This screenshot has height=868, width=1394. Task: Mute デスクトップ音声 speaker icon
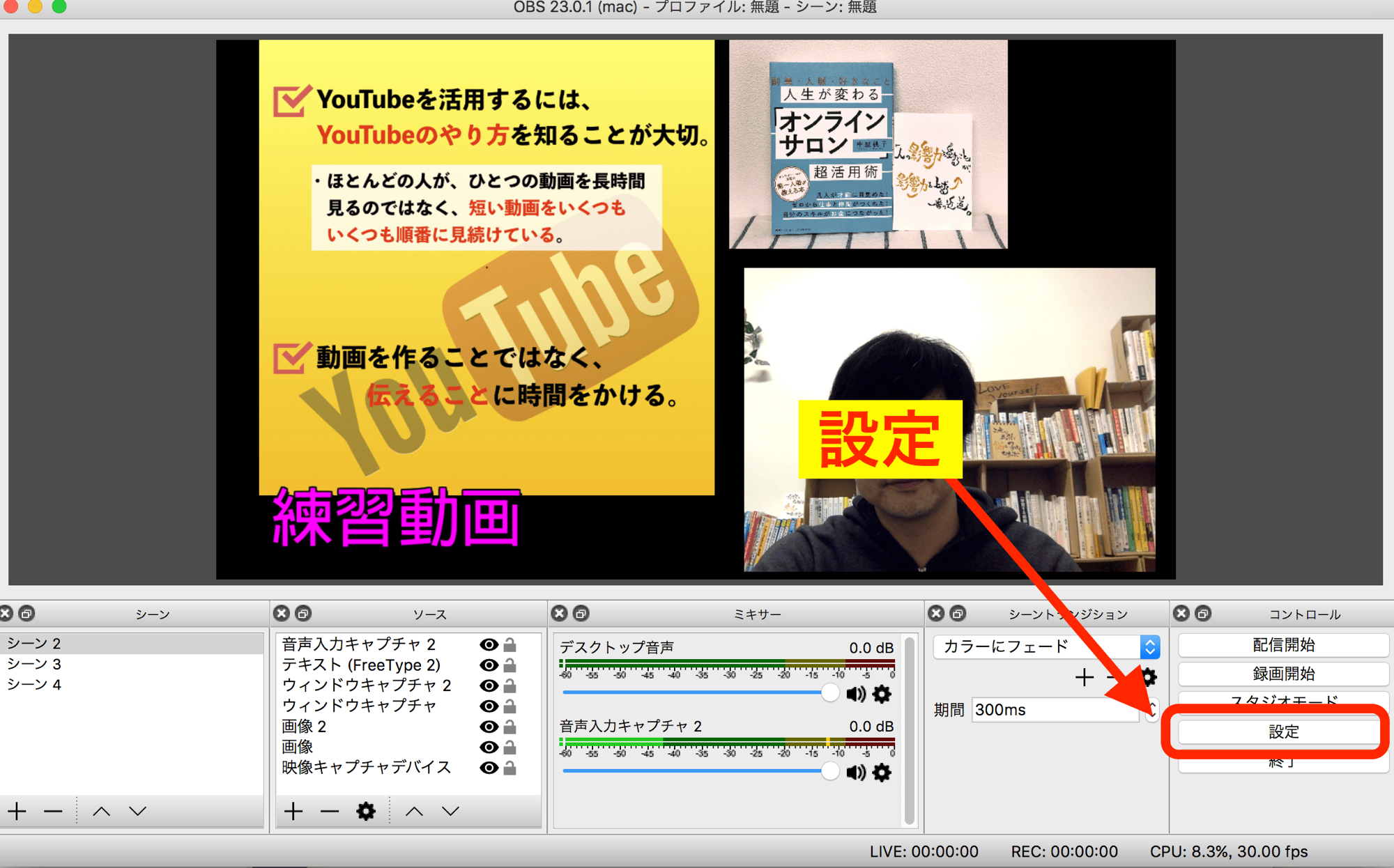click(856, 694)
